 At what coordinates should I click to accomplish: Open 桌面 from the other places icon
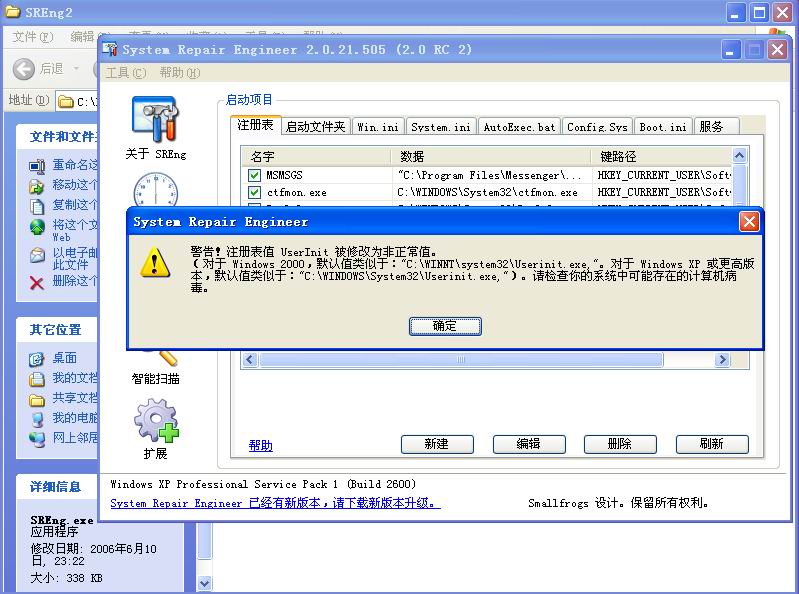click(37, 359)
